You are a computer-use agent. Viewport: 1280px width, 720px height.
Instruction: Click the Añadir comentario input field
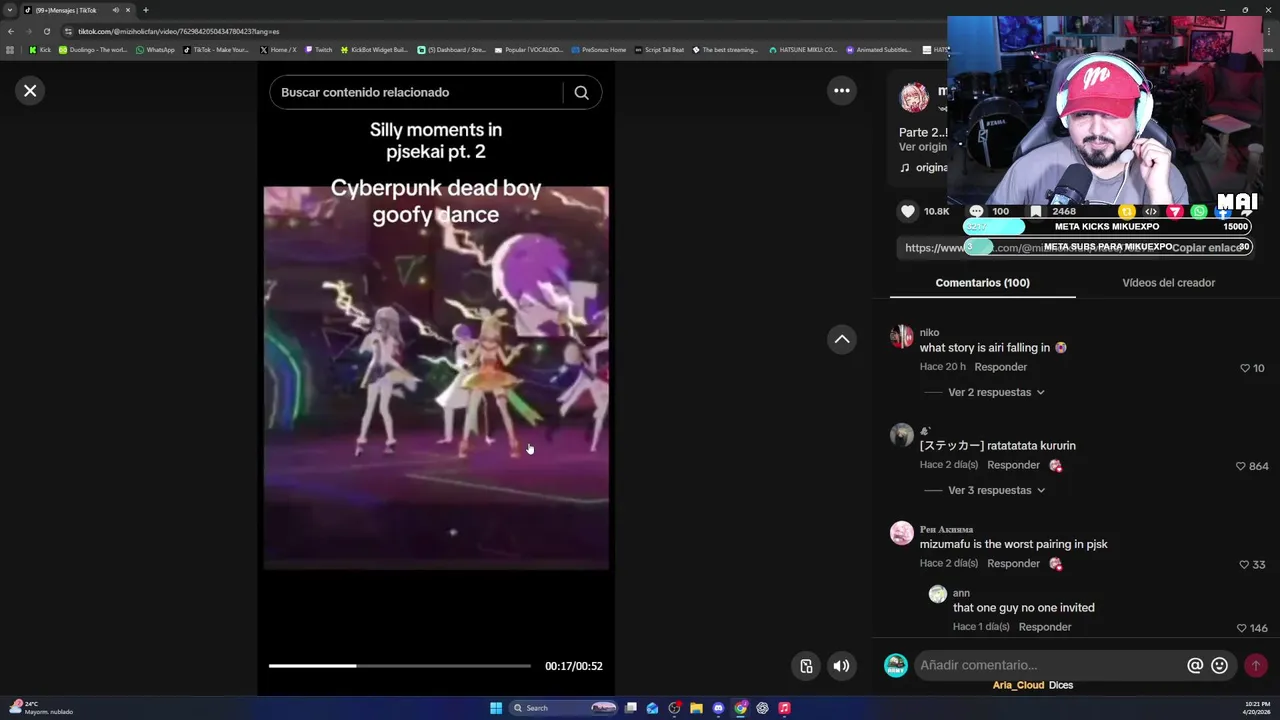[1050, 665]
